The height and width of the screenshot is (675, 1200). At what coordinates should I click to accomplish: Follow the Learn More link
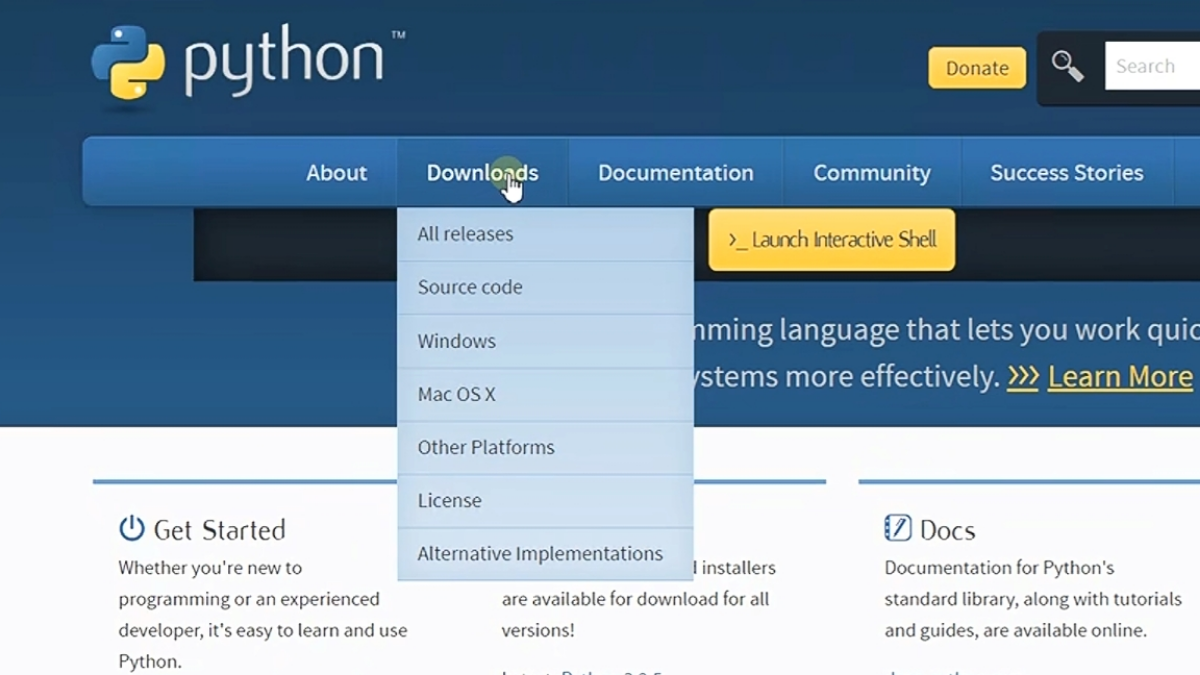(1120, 377)
